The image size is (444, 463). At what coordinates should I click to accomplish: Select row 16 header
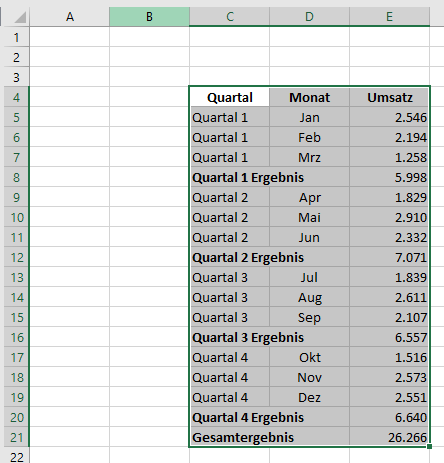coord(17,337)
